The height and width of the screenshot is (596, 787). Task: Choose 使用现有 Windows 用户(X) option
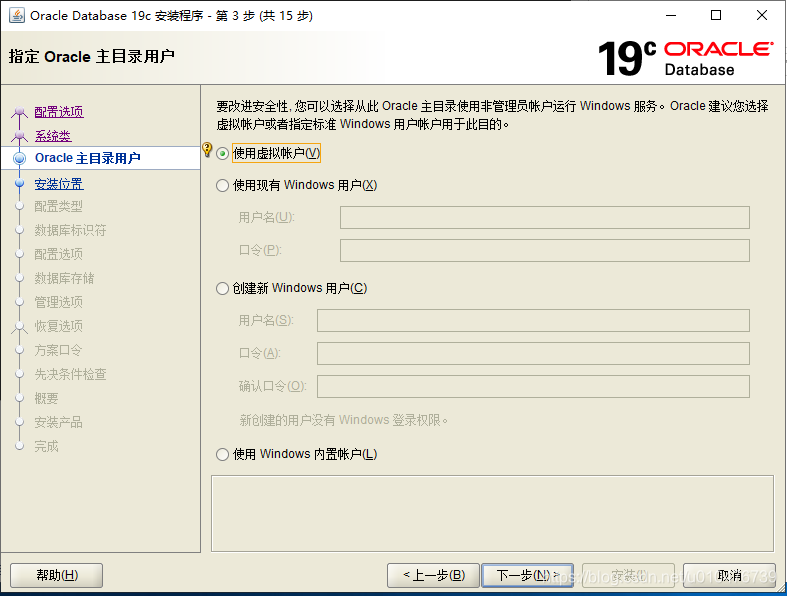pyautogui.click(x=222, y=186)
